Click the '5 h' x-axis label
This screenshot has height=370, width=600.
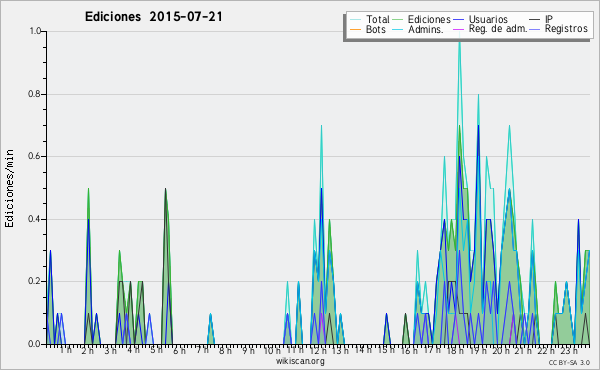[x=156, y=350]
